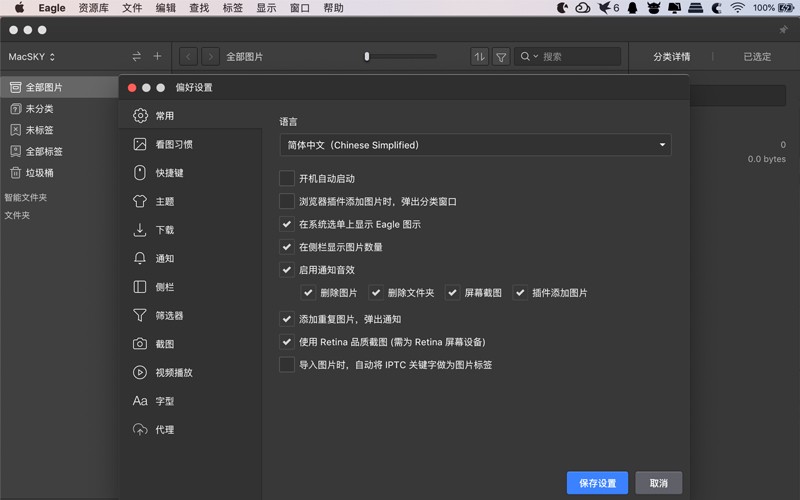Enable 开机自动启动 checkbox
The width and height of the screenshot is (800, 500).
[287, 179]
